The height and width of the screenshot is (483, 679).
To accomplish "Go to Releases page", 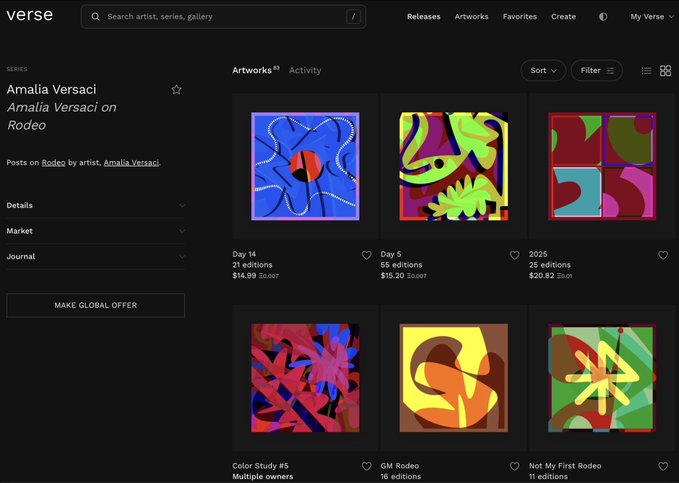I will pos(424,17).
